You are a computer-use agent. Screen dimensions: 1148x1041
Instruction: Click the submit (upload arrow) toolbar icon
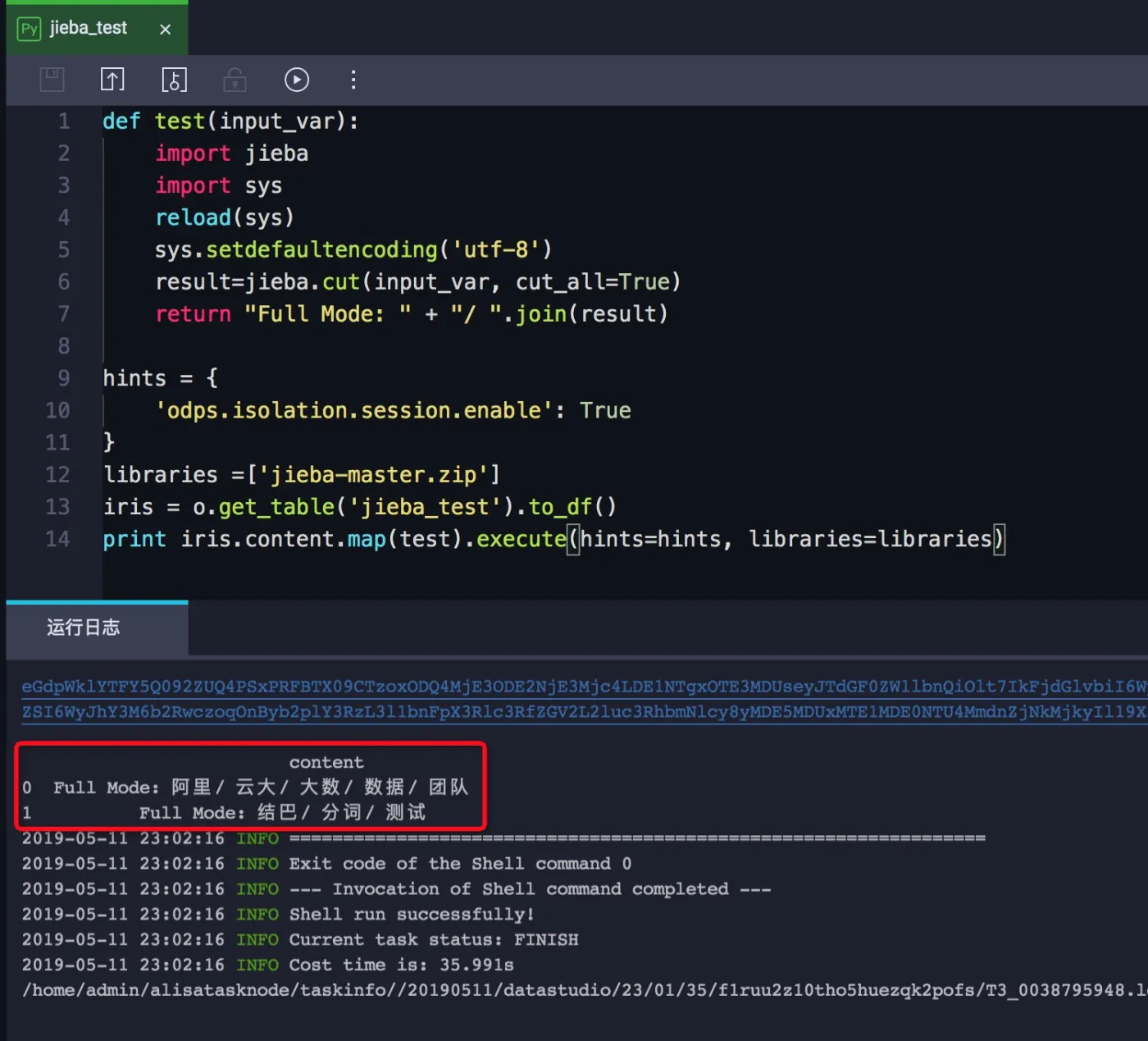[x=112, y=80]
